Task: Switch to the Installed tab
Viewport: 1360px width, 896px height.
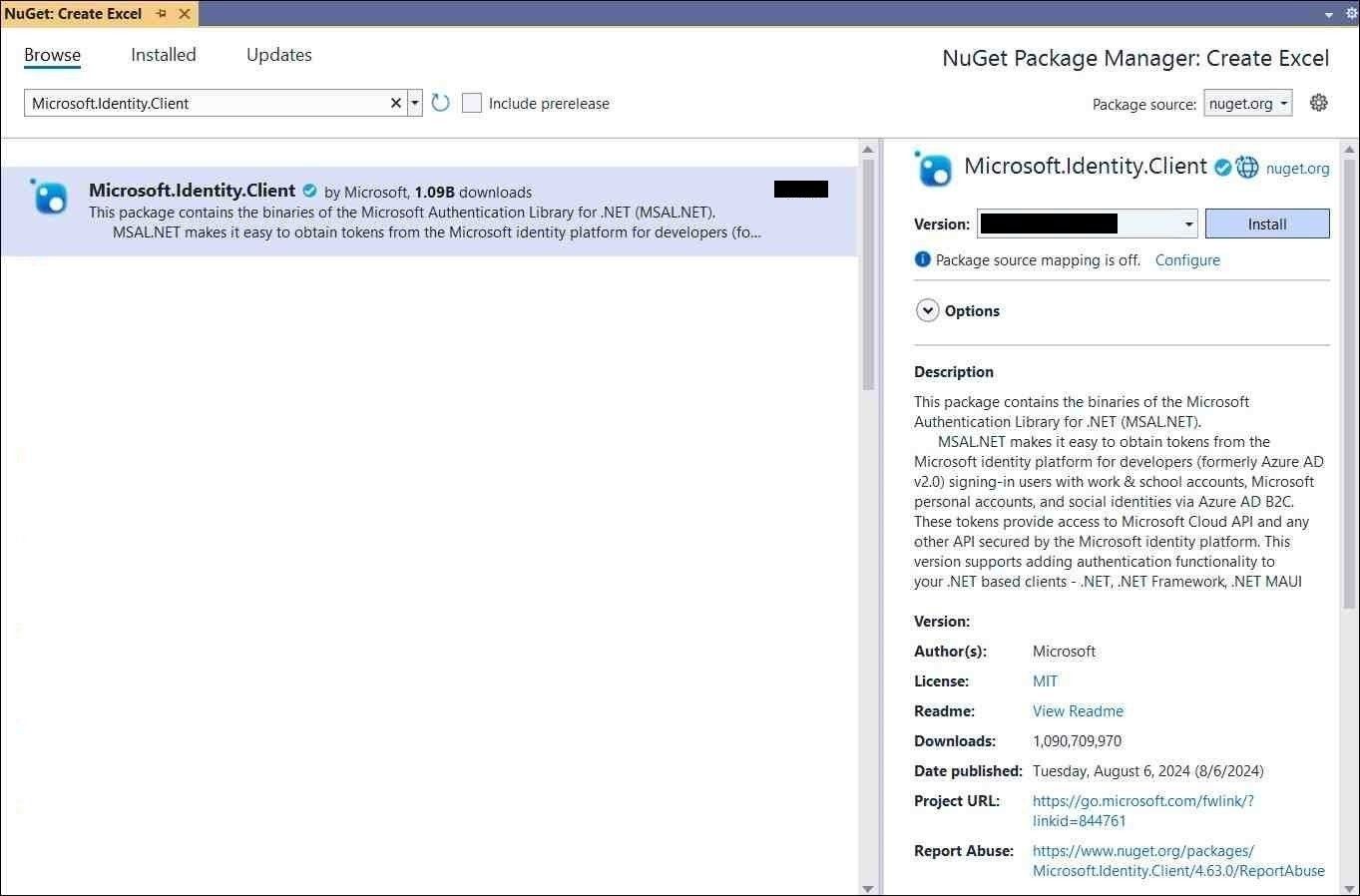Action: [164, 55]
